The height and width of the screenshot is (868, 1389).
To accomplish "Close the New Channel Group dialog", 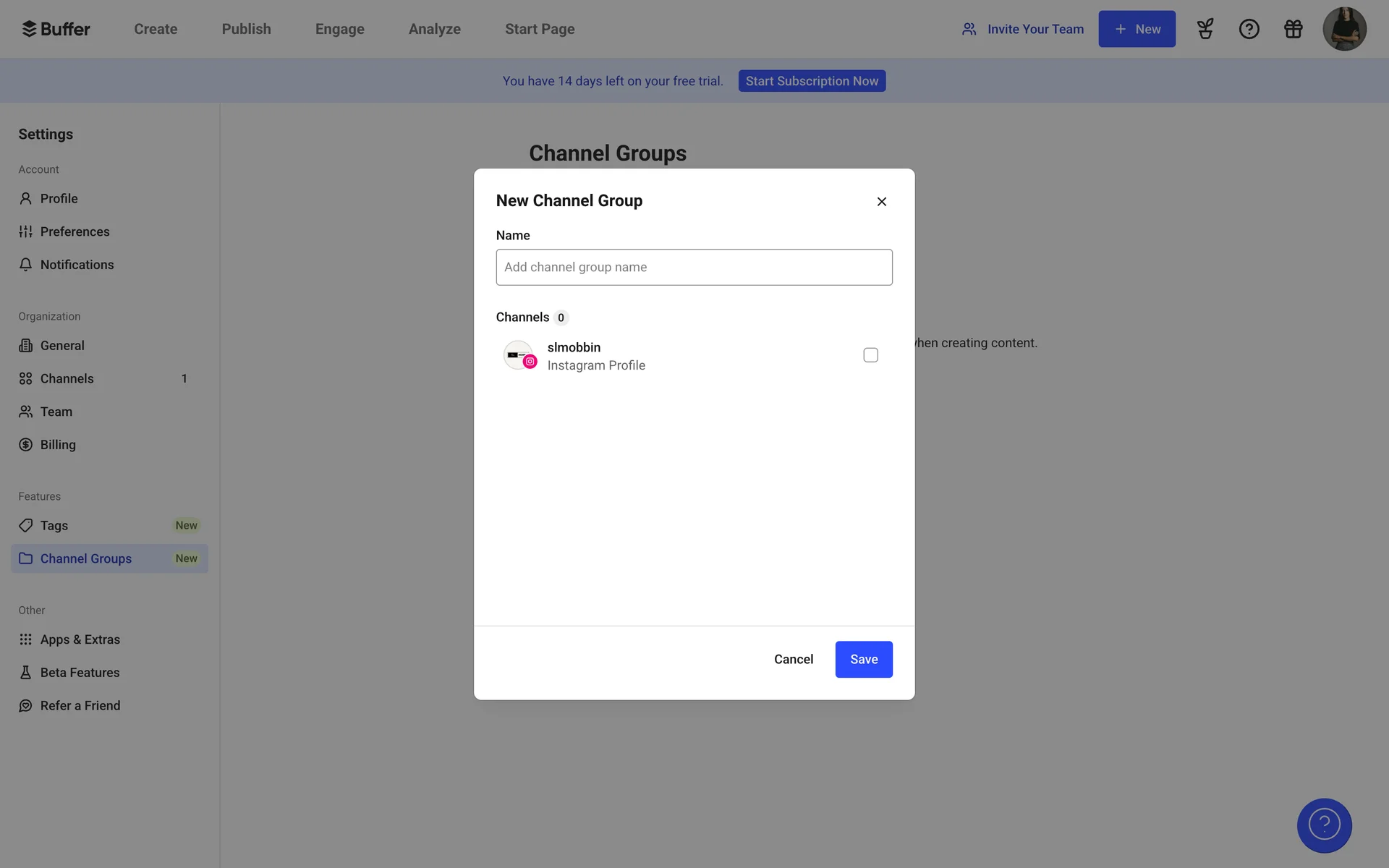I will pos(881,202).
